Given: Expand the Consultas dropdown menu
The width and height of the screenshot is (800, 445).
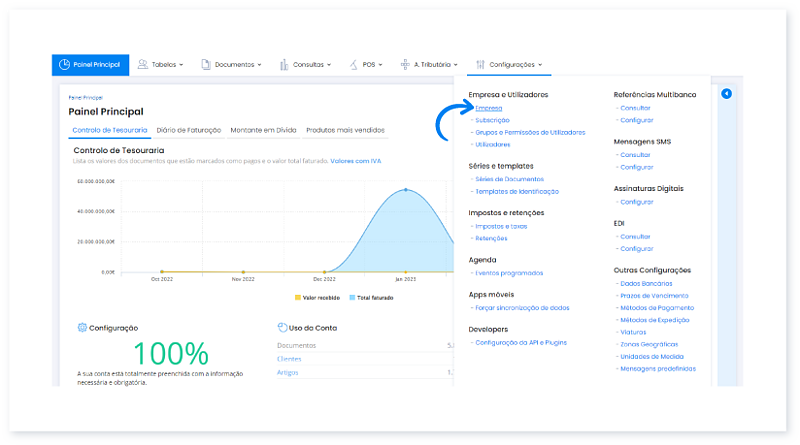Looking at the screenshot, I should pyautogui.click(x=307, y=65).
